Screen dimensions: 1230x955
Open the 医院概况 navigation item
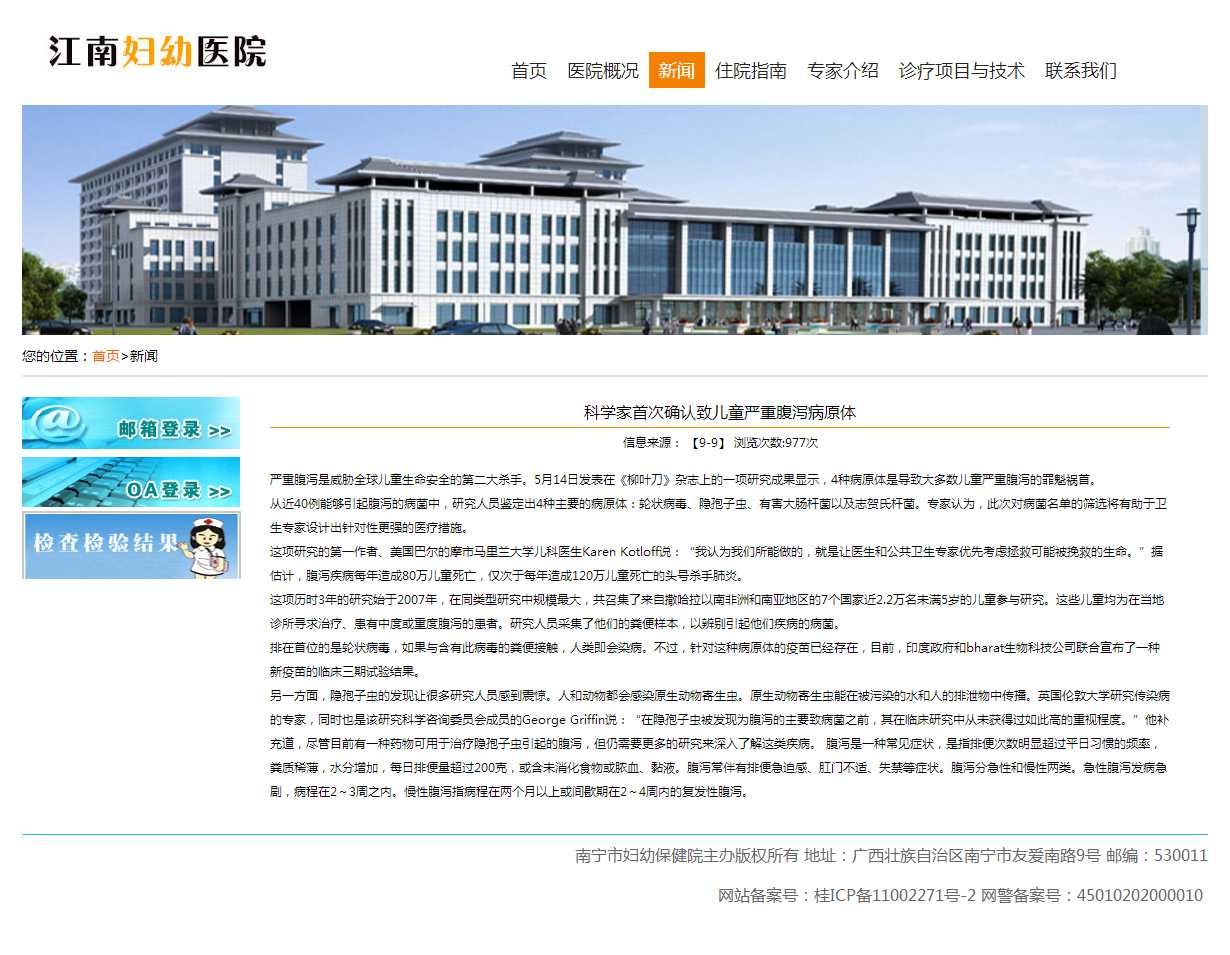pos(603,71)
